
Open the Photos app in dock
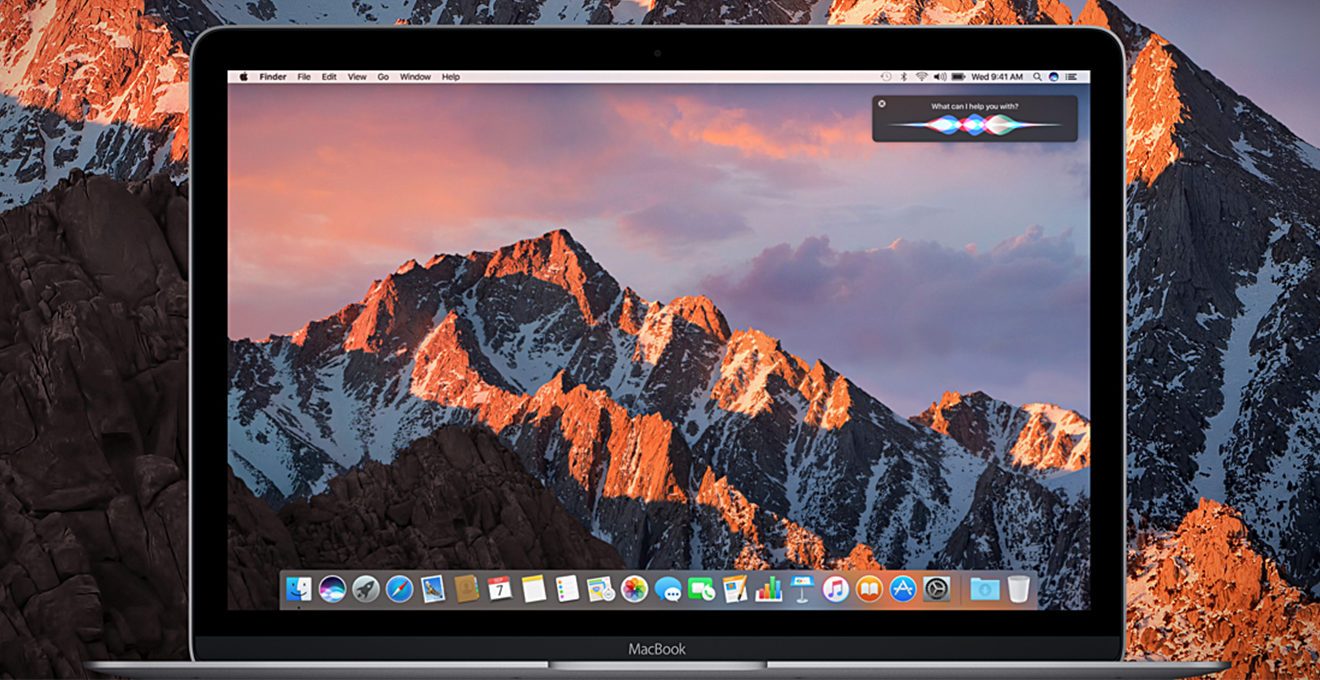pyautogui.click(x=634, y=589)
